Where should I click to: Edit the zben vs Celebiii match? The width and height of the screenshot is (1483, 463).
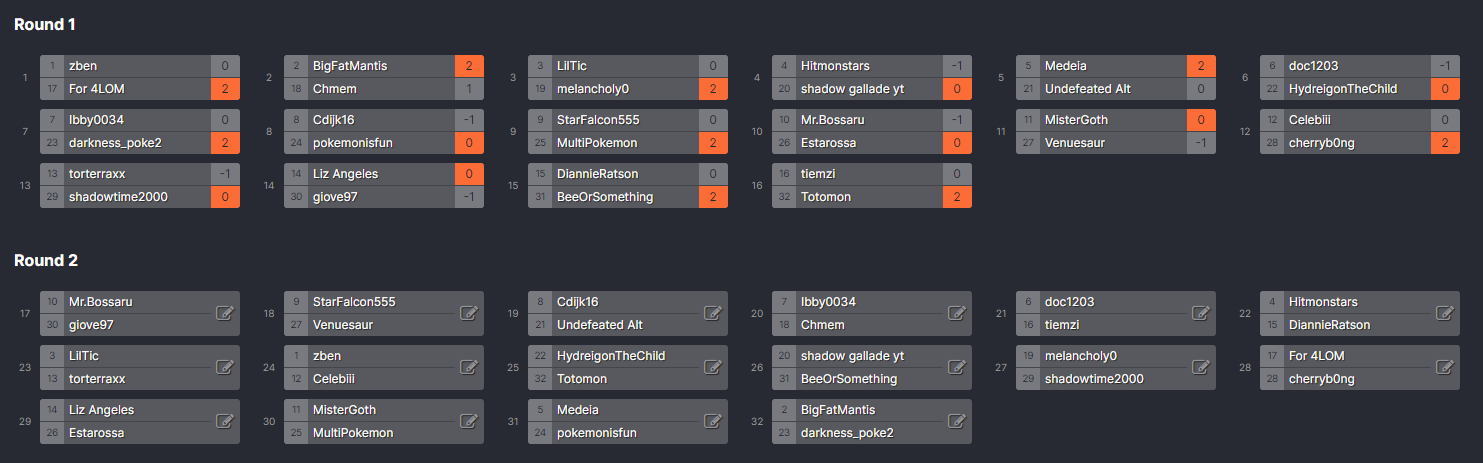pos(468,367)
